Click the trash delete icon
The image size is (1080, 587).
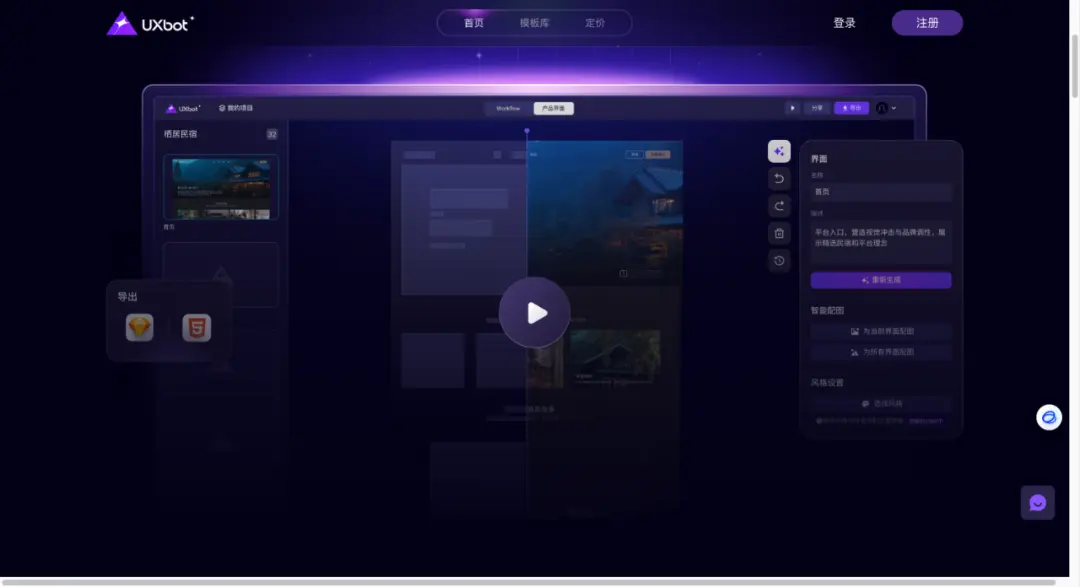coord(779,234)
